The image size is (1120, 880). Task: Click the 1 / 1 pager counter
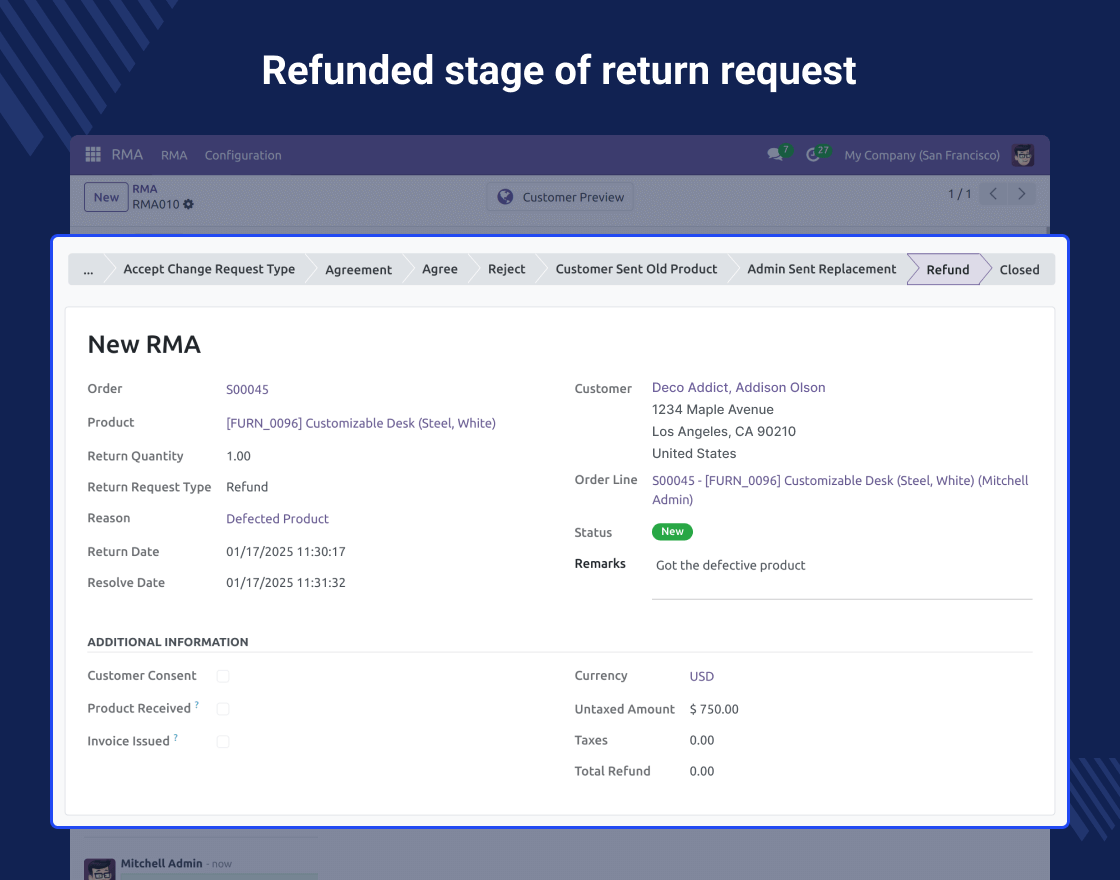coord(959,194)
